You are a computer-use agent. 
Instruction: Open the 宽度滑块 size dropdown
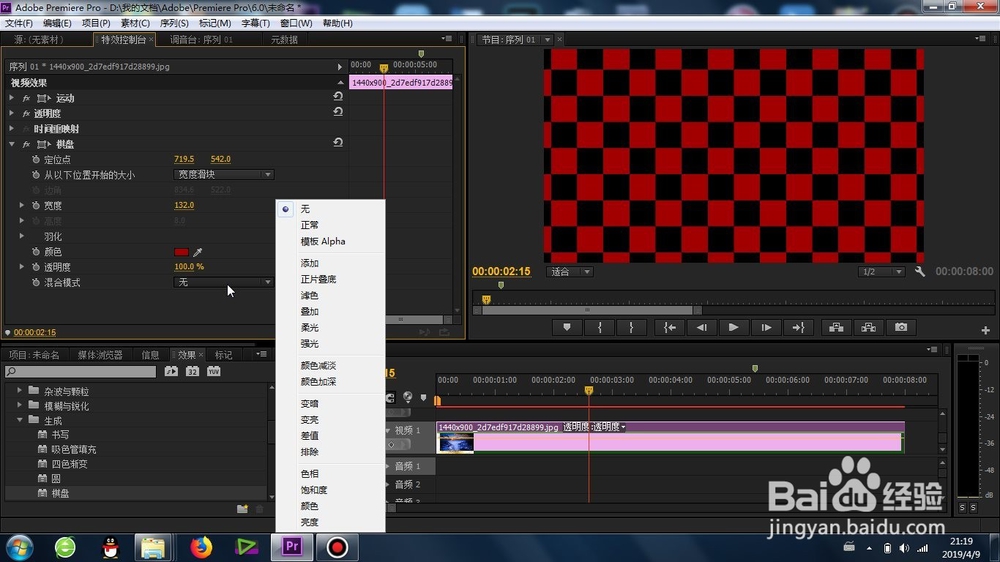point(223,174)
